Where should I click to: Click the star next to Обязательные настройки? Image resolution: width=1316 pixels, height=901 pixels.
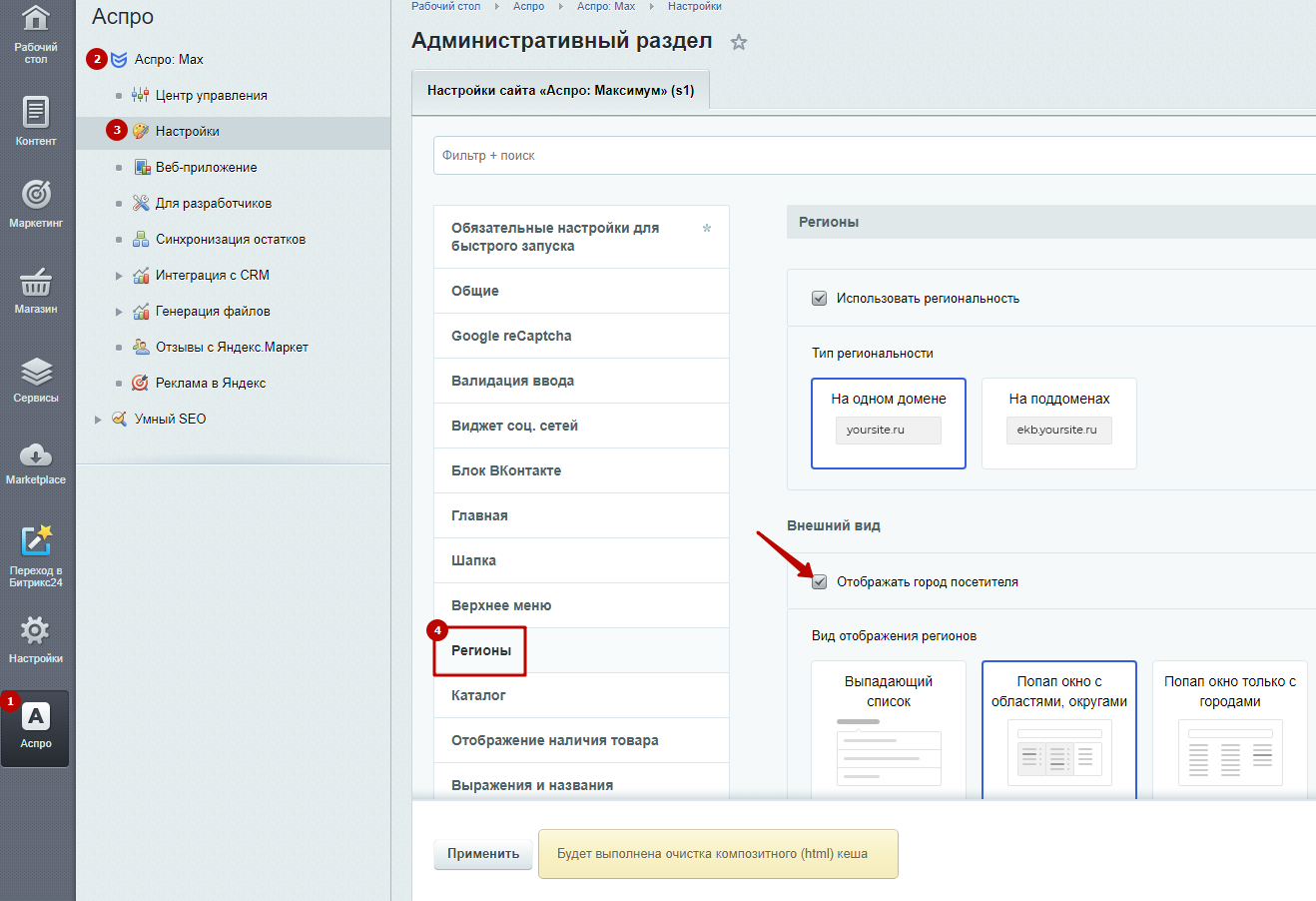pos(707,228)
